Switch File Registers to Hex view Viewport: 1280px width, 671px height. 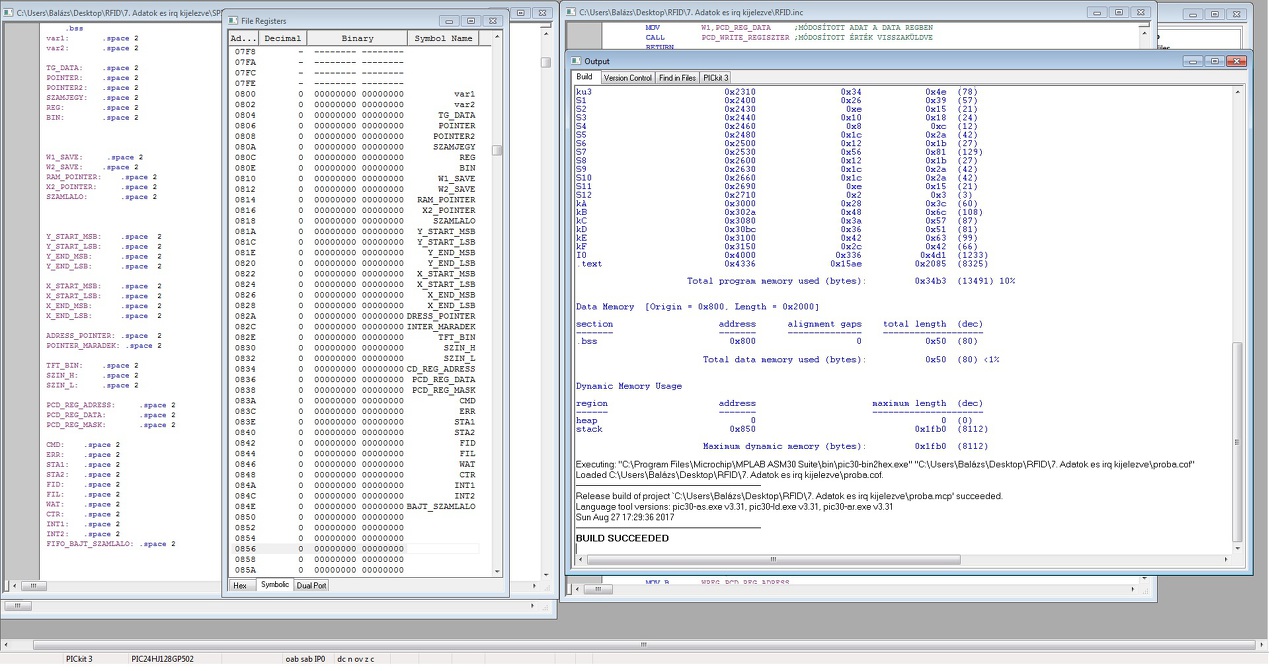coord(240,585)
